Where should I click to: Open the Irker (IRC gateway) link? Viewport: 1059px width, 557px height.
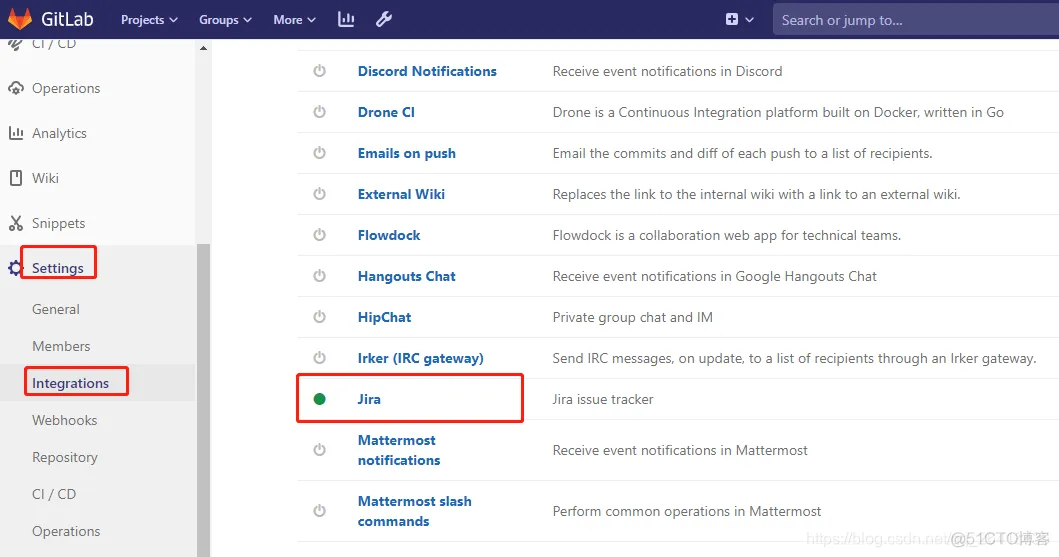pyautogui.click(x=421, y=358)
